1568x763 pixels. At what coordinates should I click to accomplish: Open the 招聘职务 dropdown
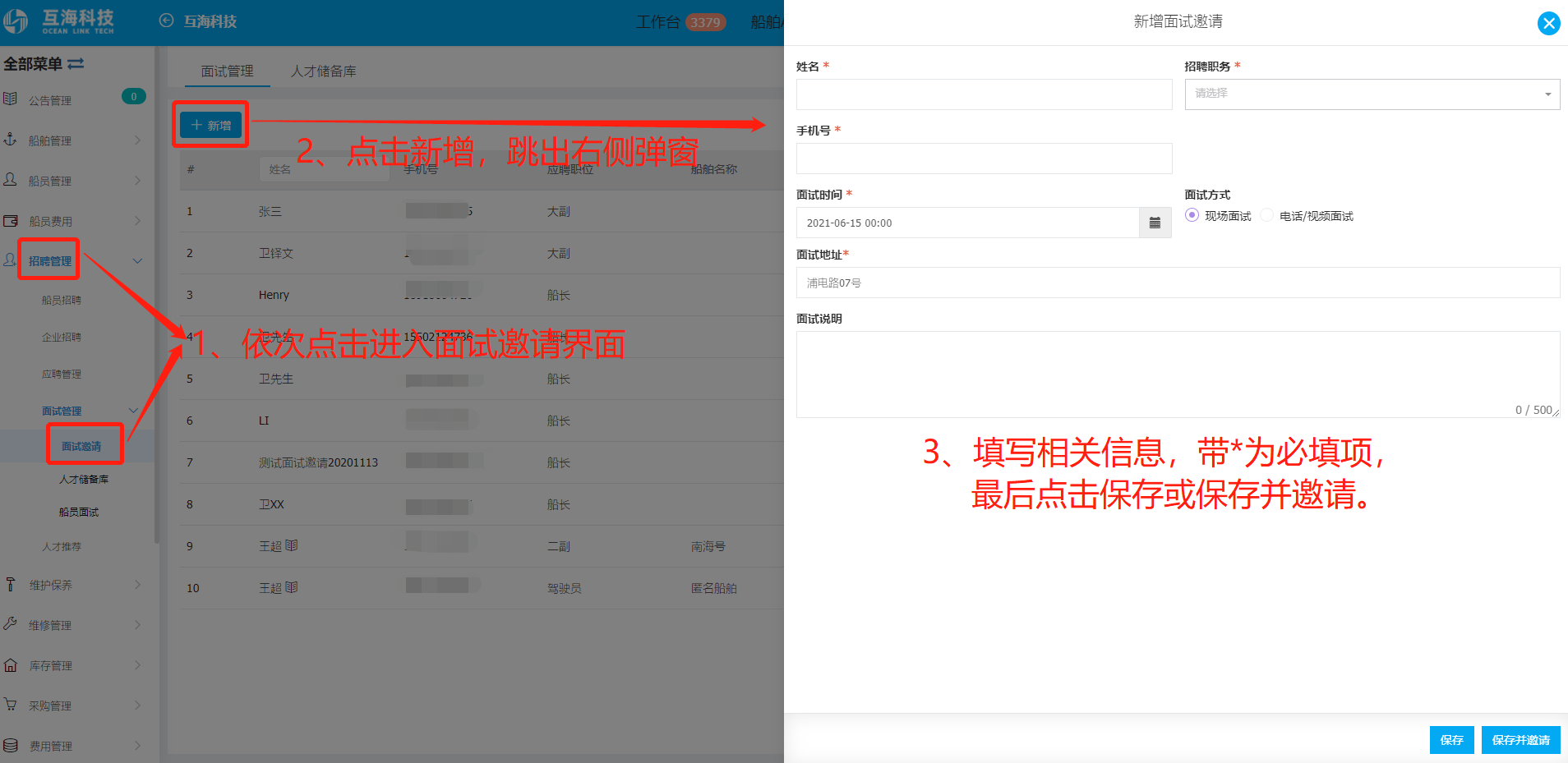click(x=1372, y=94)
